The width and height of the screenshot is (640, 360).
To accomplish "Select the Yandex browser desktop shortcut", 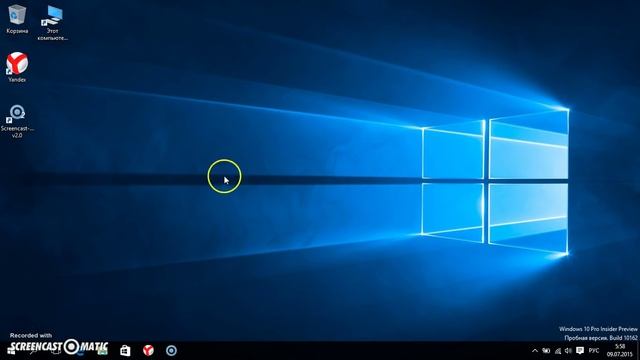I will tap(17, 67).
